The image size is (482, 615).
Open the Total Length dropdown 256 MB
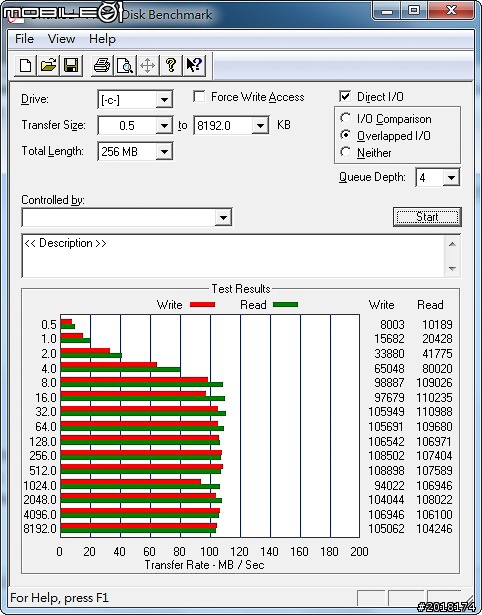[164, 152]
